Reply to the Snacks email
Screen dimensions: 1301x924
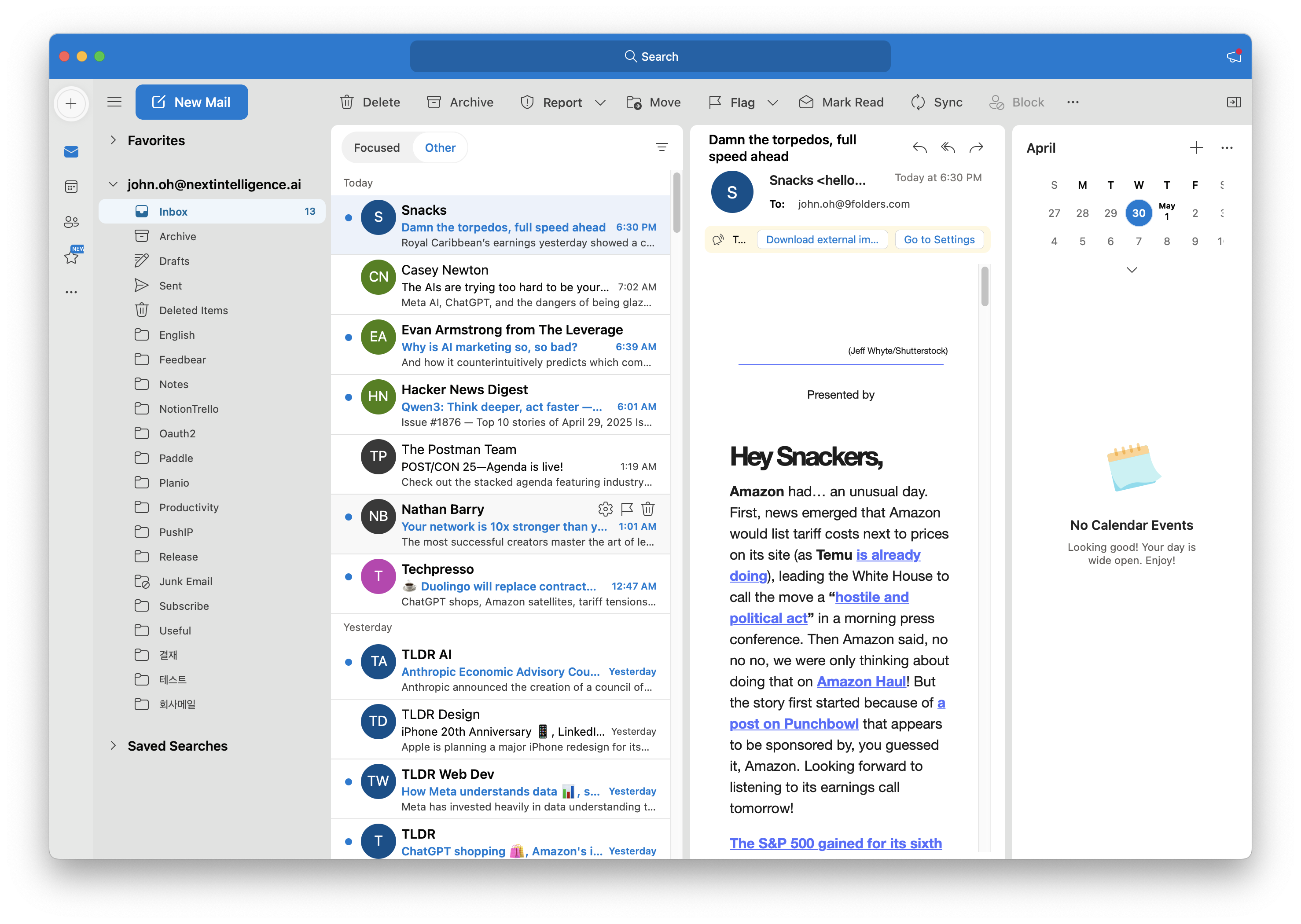(919, 148)
